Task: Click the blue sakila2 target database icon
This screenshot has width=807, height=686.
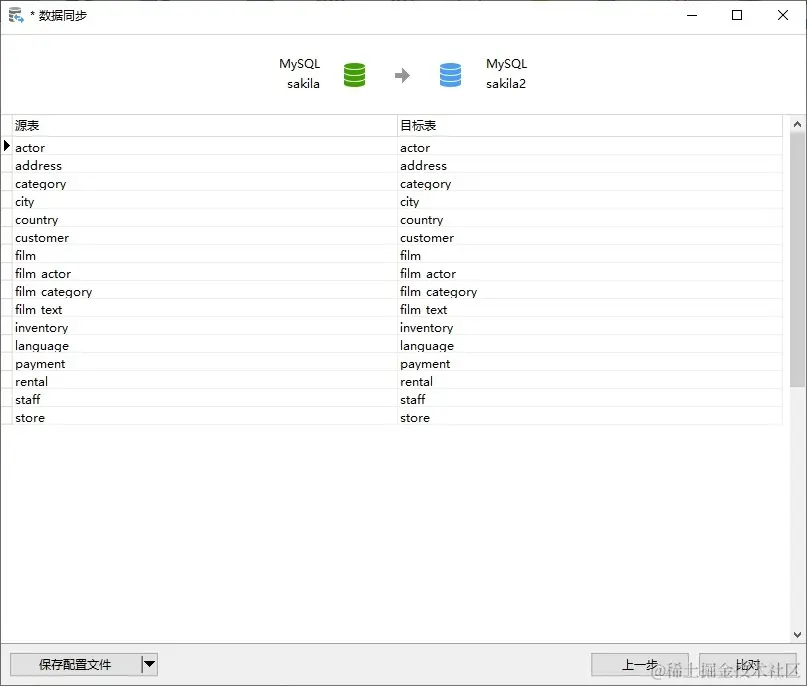Action: click(450, 75)
